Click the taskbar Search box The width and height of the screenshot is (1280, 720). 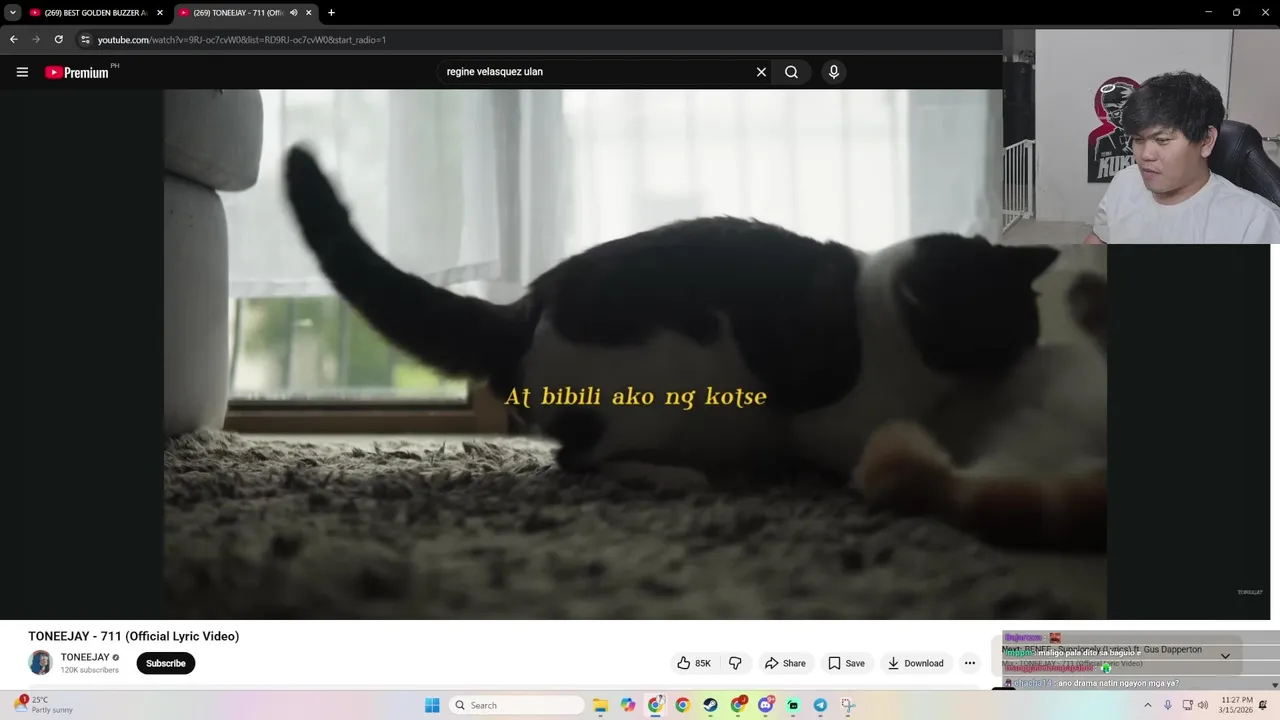pyautogui.click(x=516, y=705)
